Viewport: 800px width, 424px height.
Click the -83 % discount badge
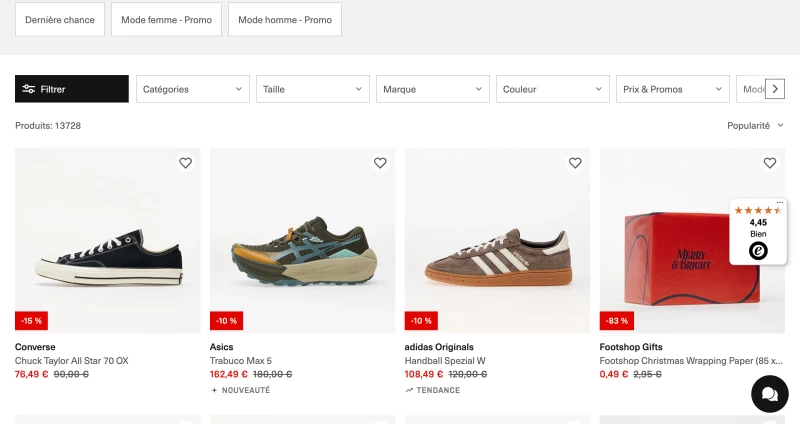[617, 321]
